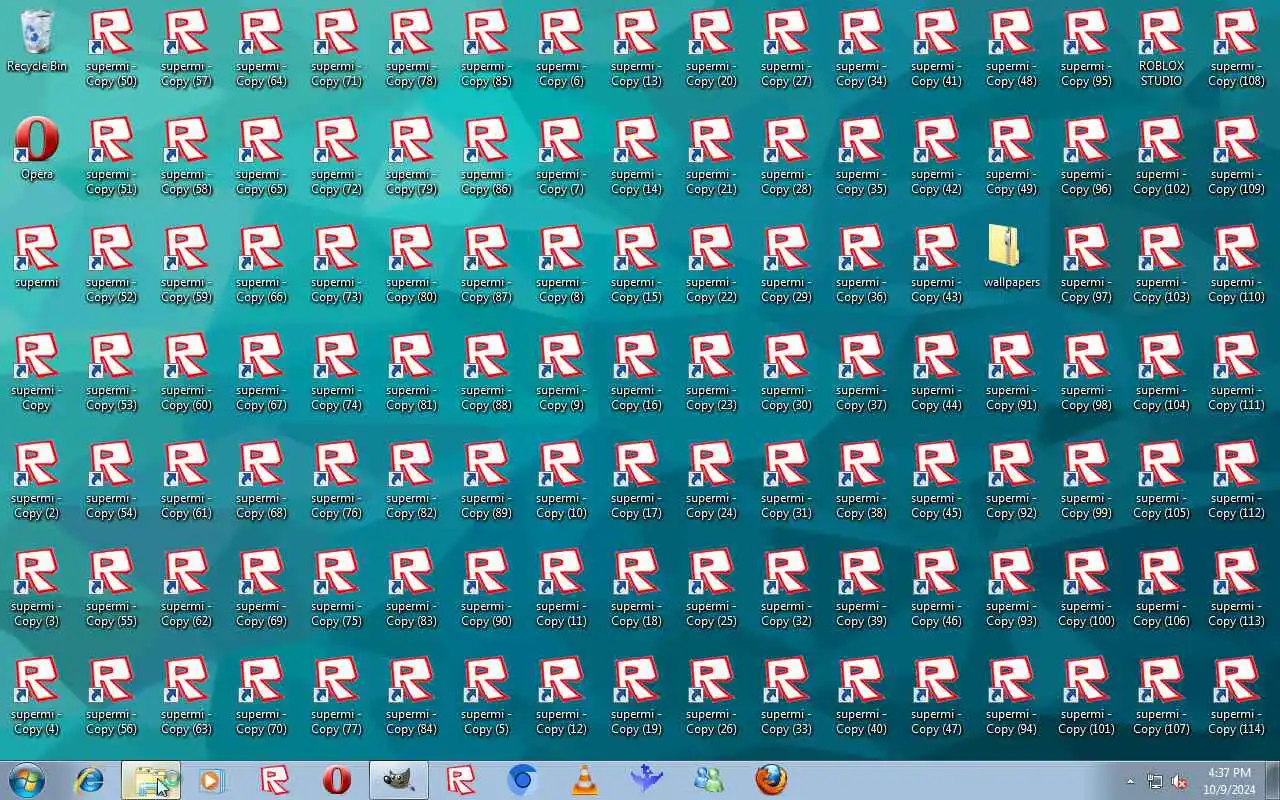Select supermi - Copy (13) shortcut

(637, 48)
